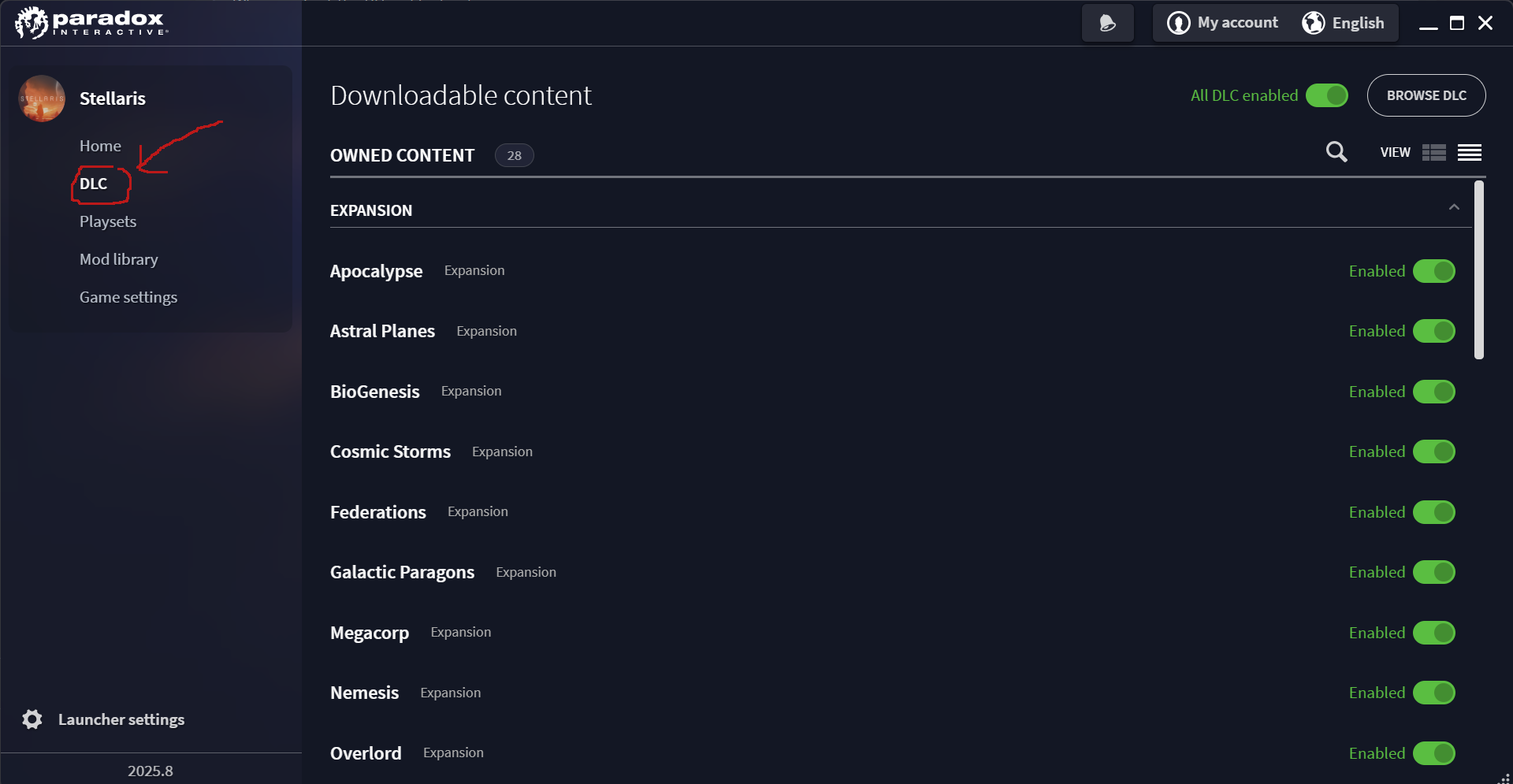Open Launcher settings

click(121, 719)
